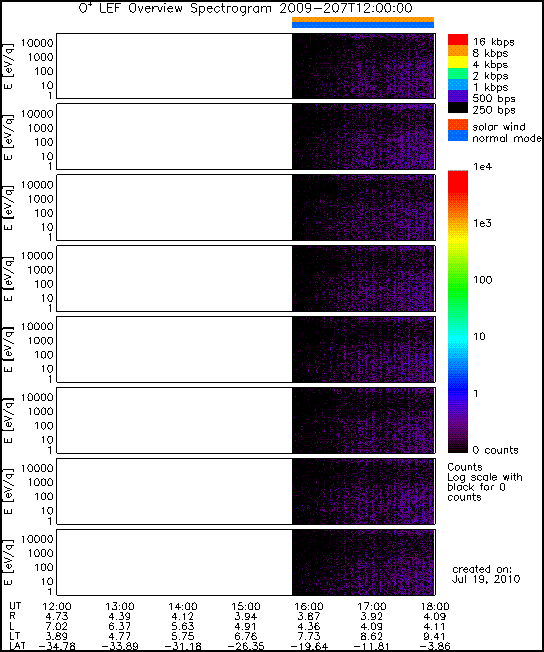Image resolution: width=544 pixels, height=652 pixels.
Task: Click the orange telemetry bar above the plots
Action: click(363, 20)
